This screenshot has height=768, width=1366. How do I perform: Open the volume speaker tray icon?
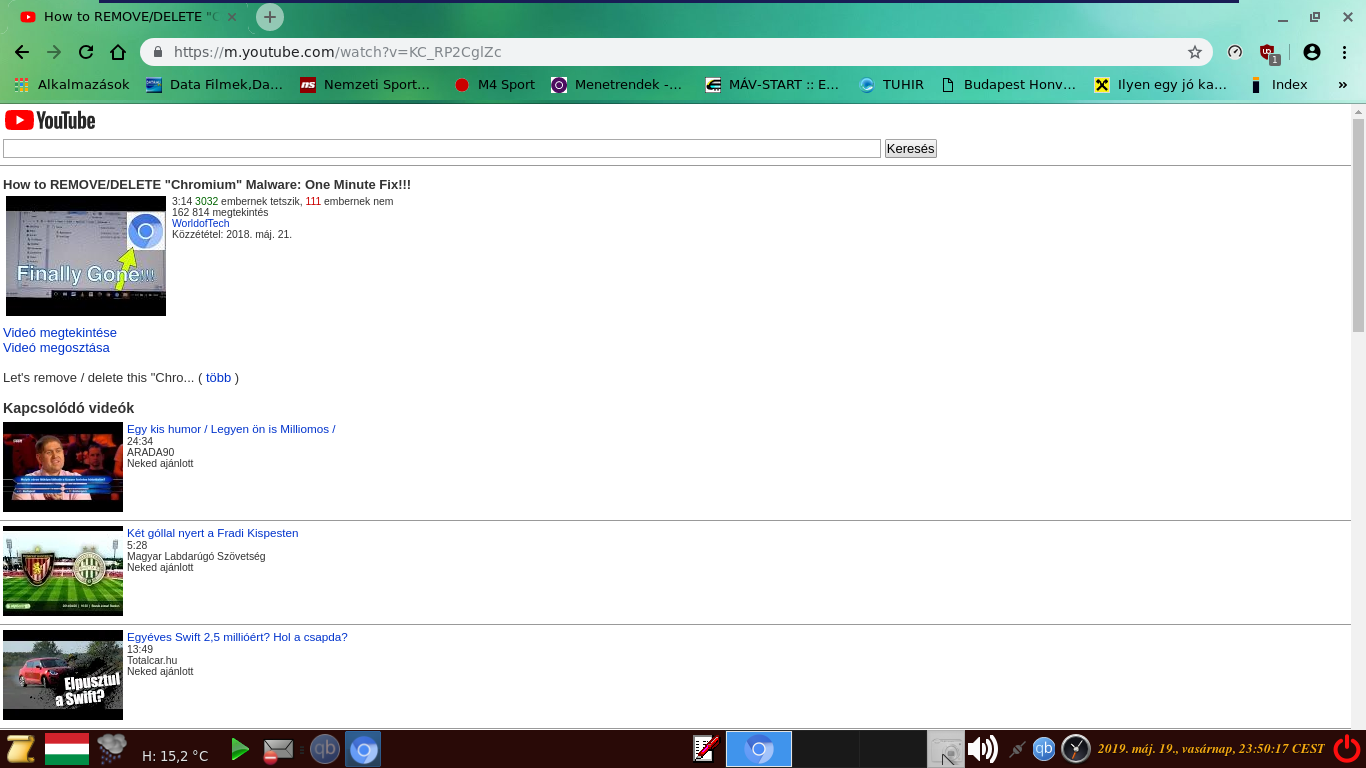pos(982,749)
